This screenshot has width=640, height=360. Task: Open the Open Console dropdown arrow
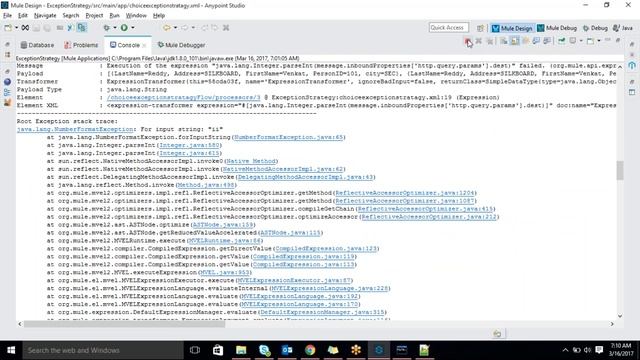(x=599, y=41)
